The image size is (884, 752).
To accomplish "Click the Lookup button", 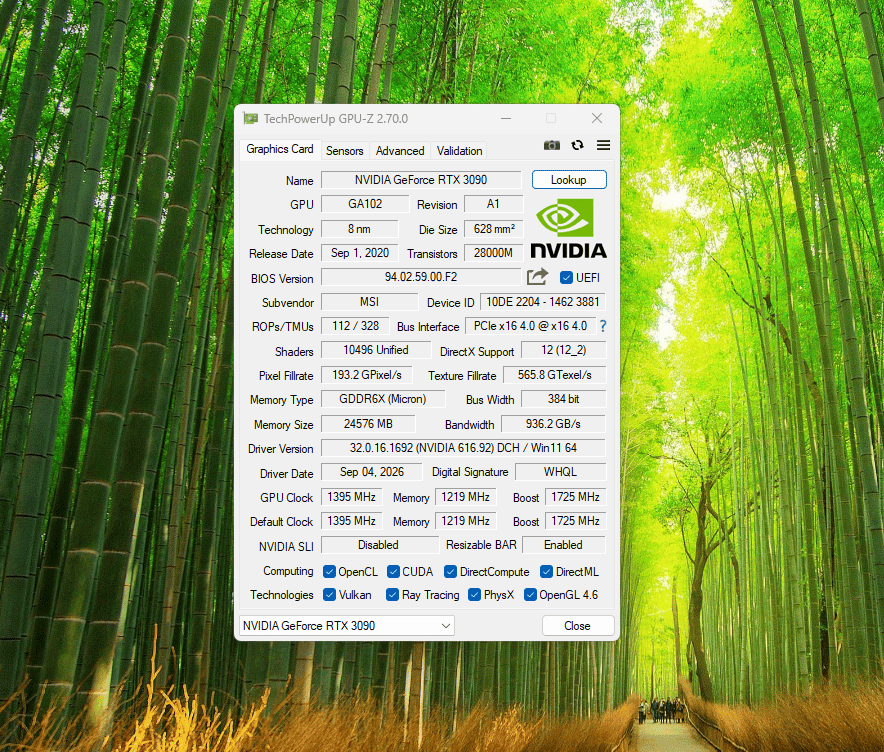I will pyautogui.click(x=569, y=180).
